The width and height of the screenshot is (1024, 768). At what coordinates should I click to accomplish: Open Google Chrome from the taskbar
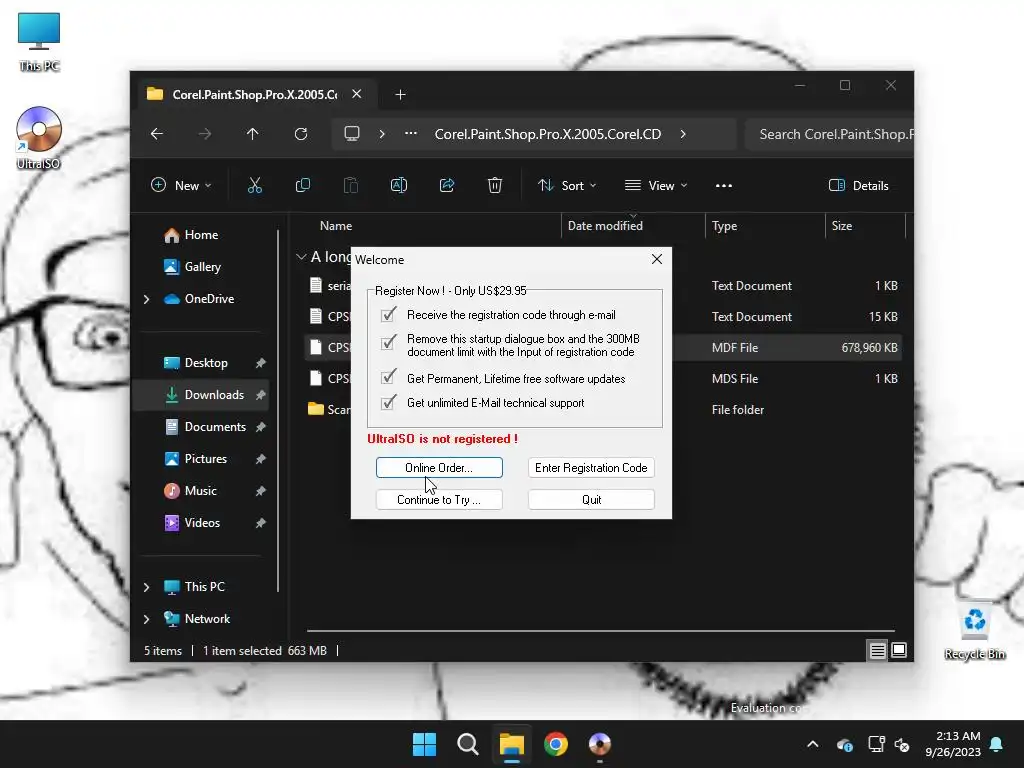556,744
